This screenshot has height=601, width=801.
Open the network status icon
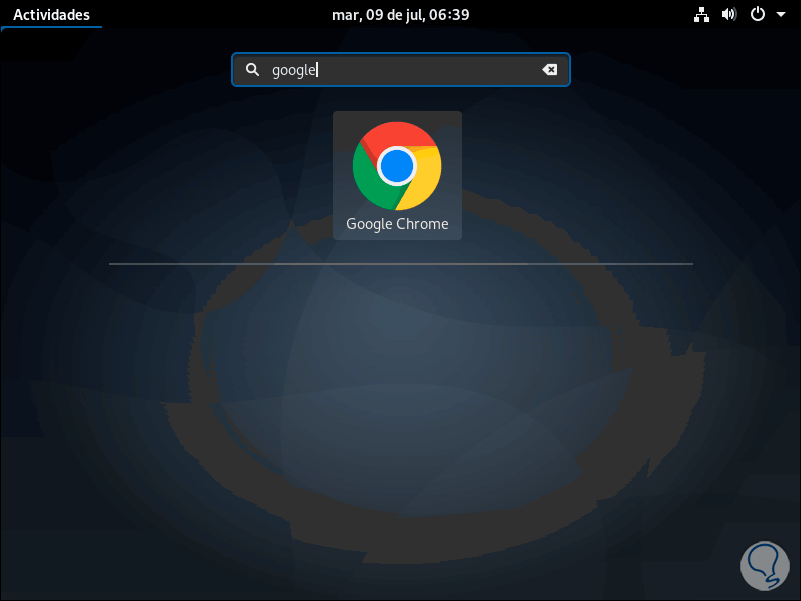pos(701,15)
